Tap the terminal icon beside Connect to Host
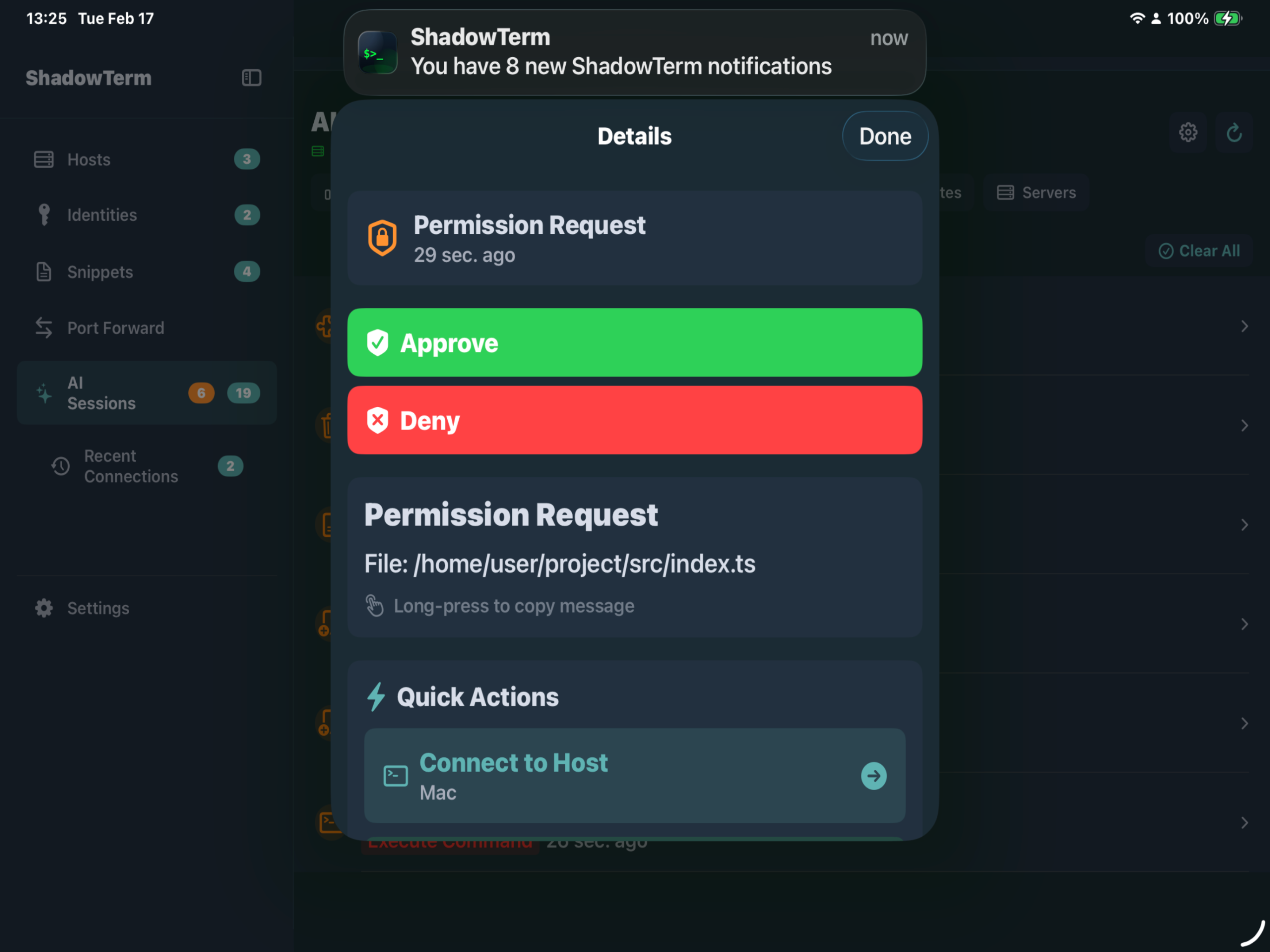 (396, 776)
